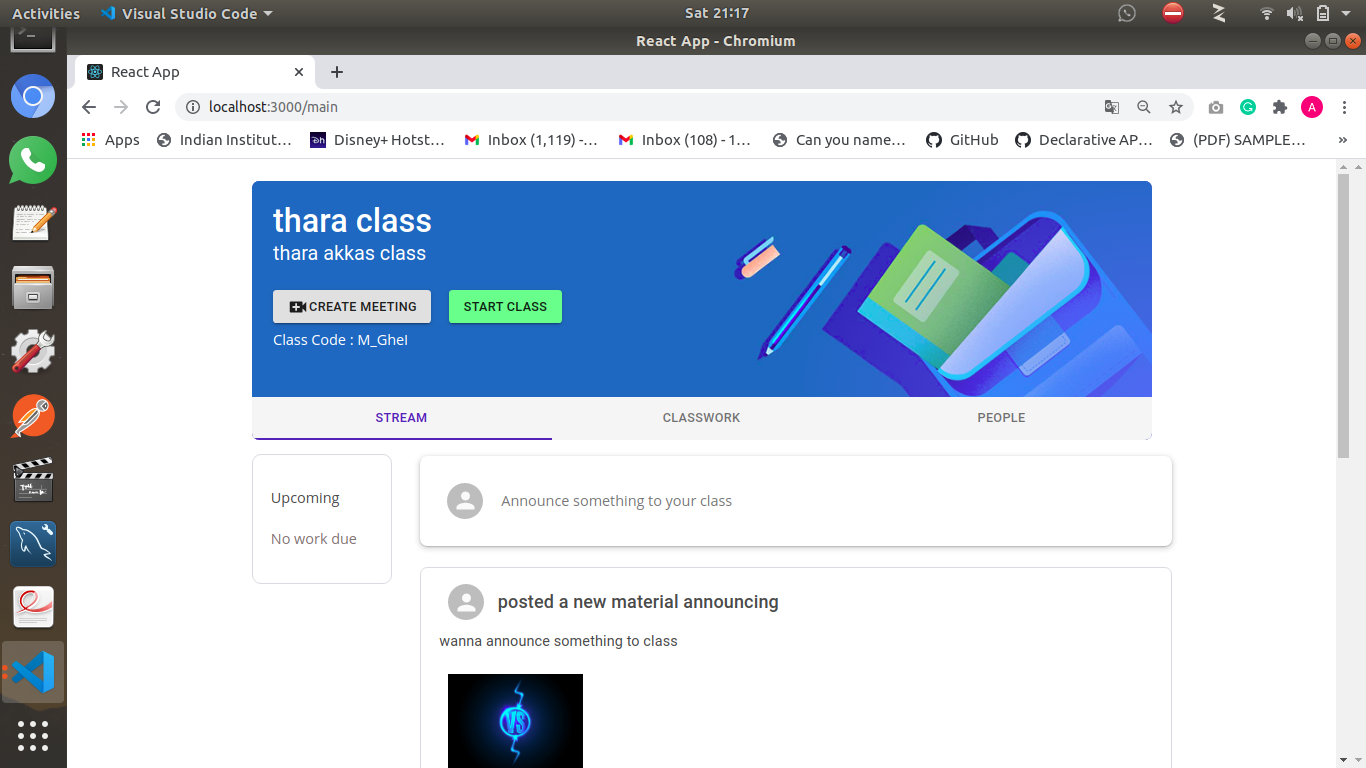
Task: Open the Disney+ Hotstar bookmark
Action: pos(377,140)
